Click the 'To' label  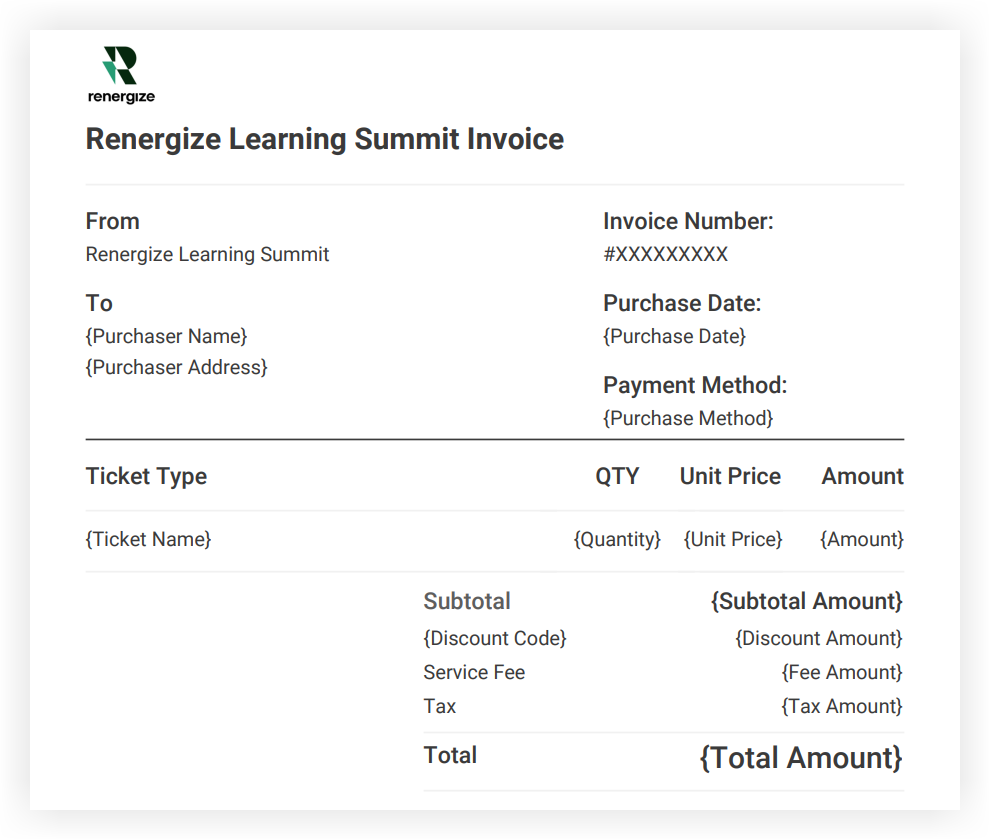point(99,303)
